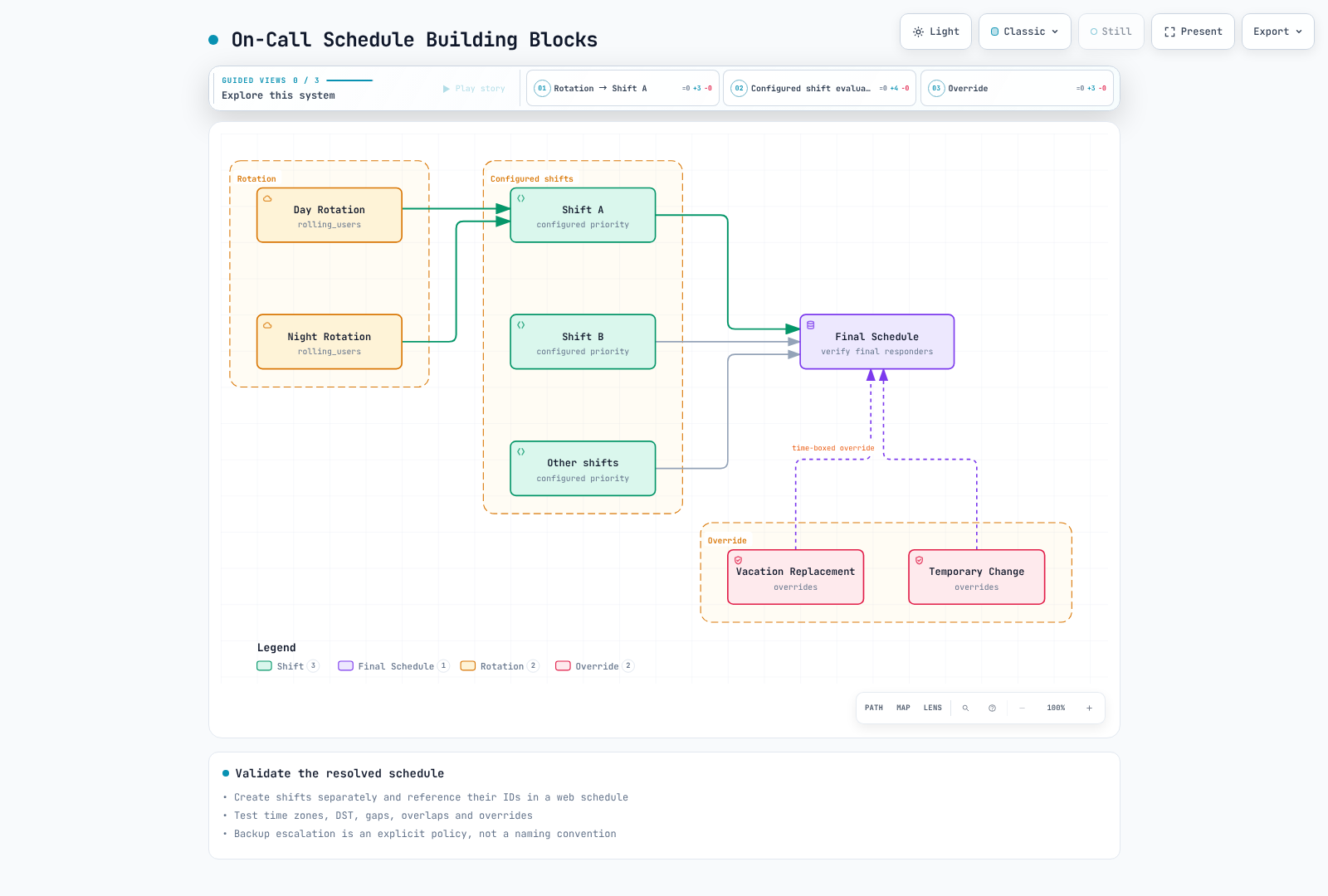Click the play triangle next to Play story
This screenshot has width=1328, height=896.
tap(447, 89)
